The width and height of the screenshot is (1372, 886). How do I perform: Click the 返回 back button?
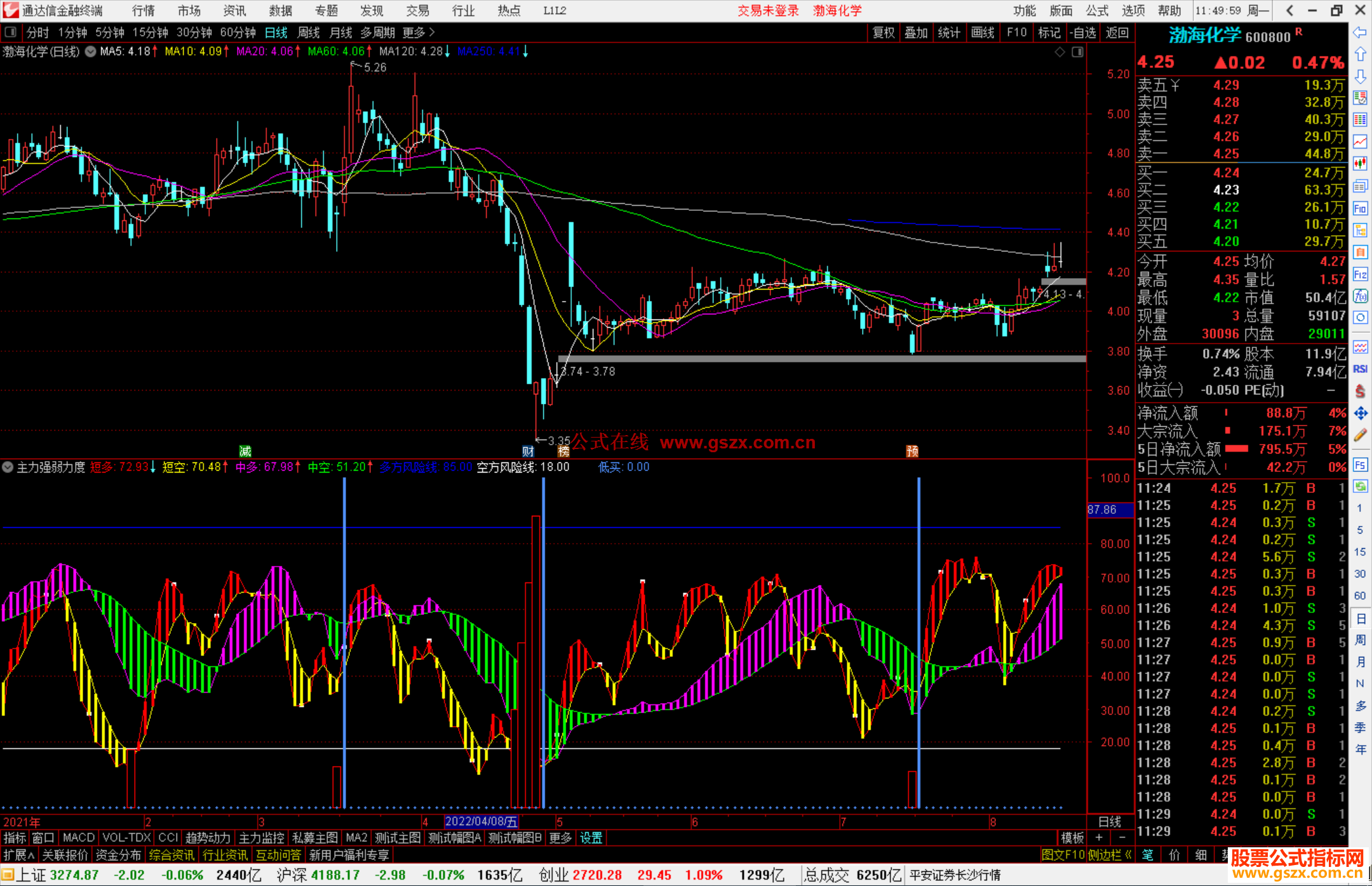[1117, 32]
